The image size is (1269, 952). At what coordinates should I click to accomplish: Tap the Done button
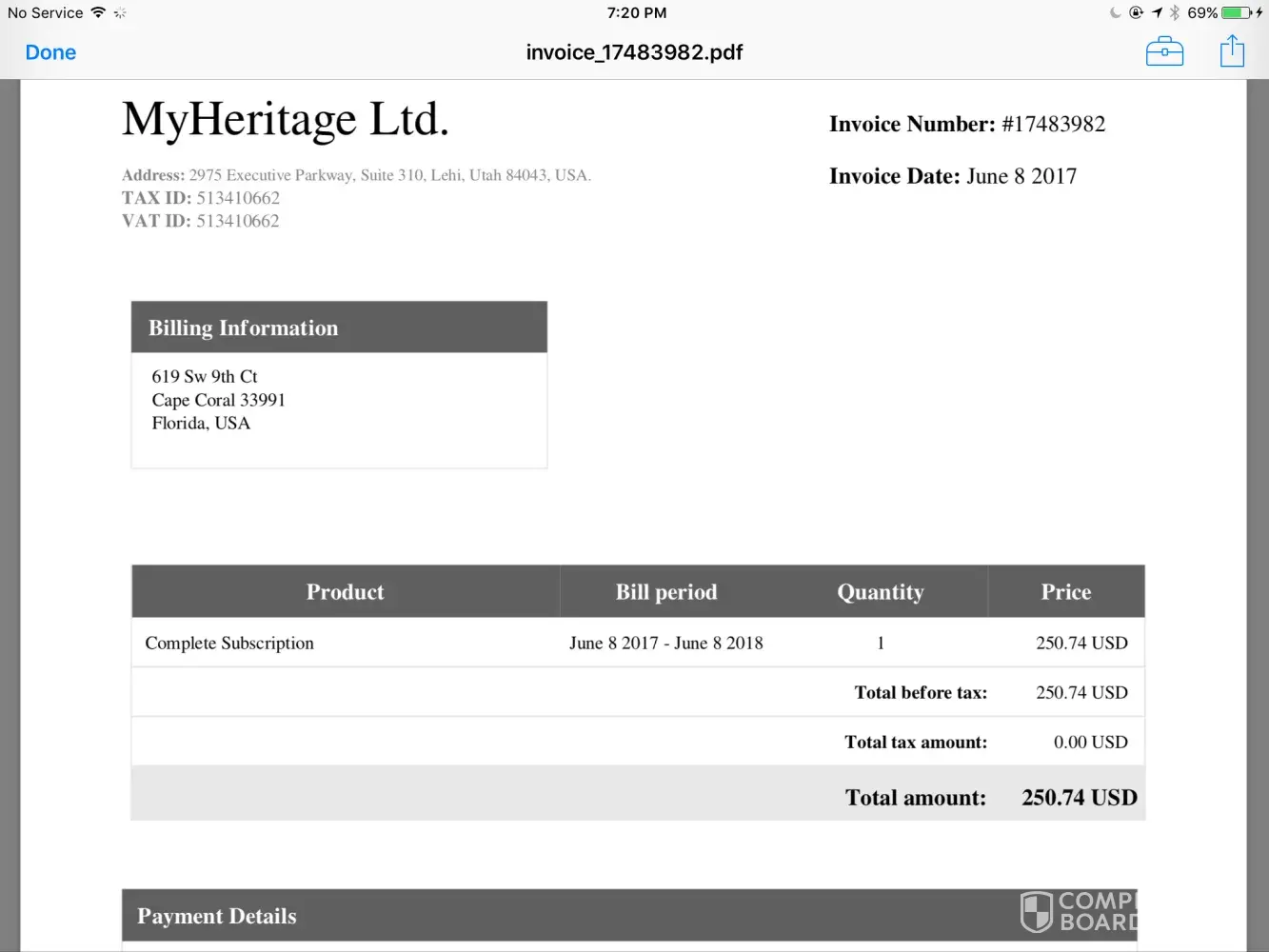50,52
